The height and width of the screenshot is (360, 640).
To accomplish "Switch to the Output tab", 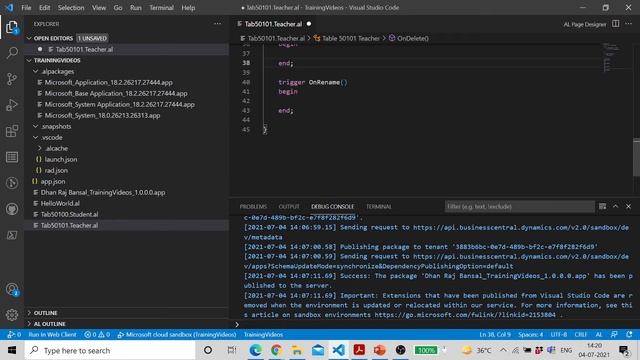I will point(289,207).
